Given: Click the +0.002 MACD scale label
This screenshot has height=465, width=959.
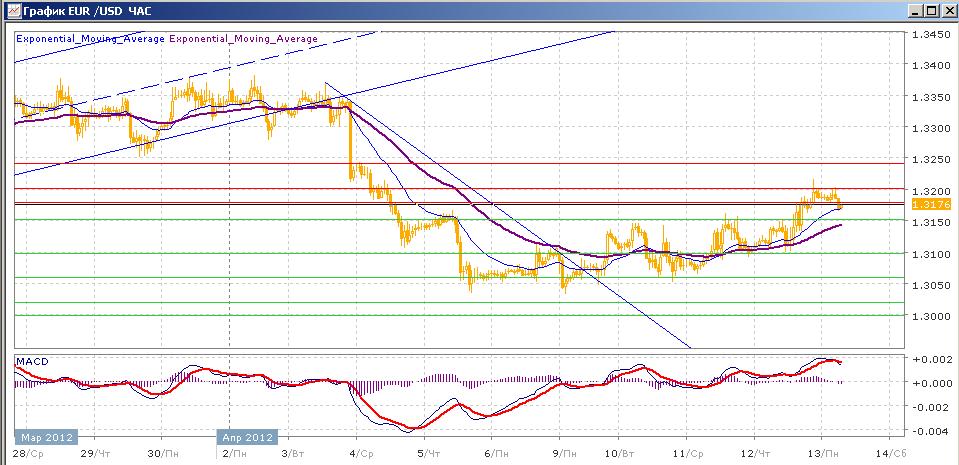Looking at the screenshot, I should coord(931,359).
